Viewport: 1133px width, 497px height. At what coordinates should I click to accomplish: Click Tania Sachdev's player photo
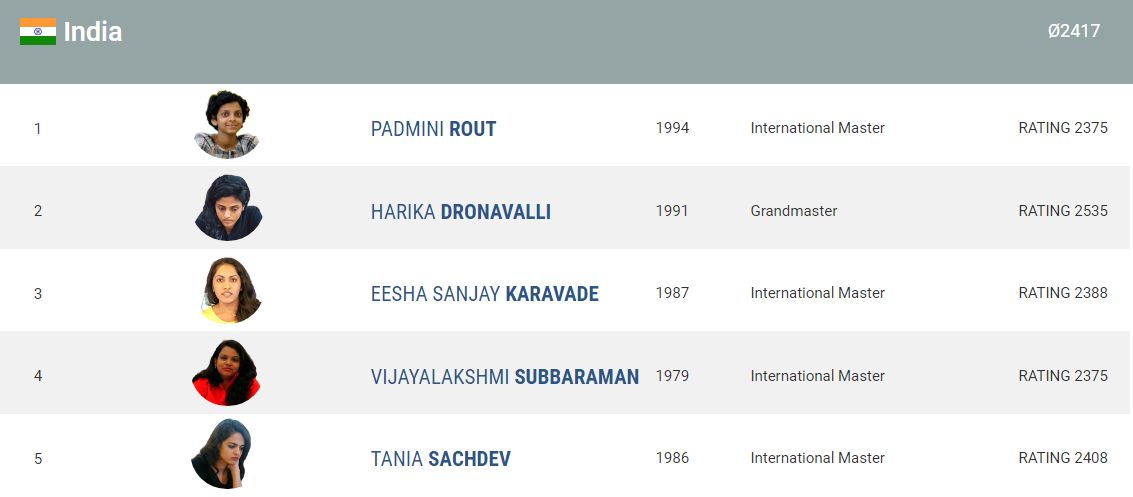tap(224, 455)
